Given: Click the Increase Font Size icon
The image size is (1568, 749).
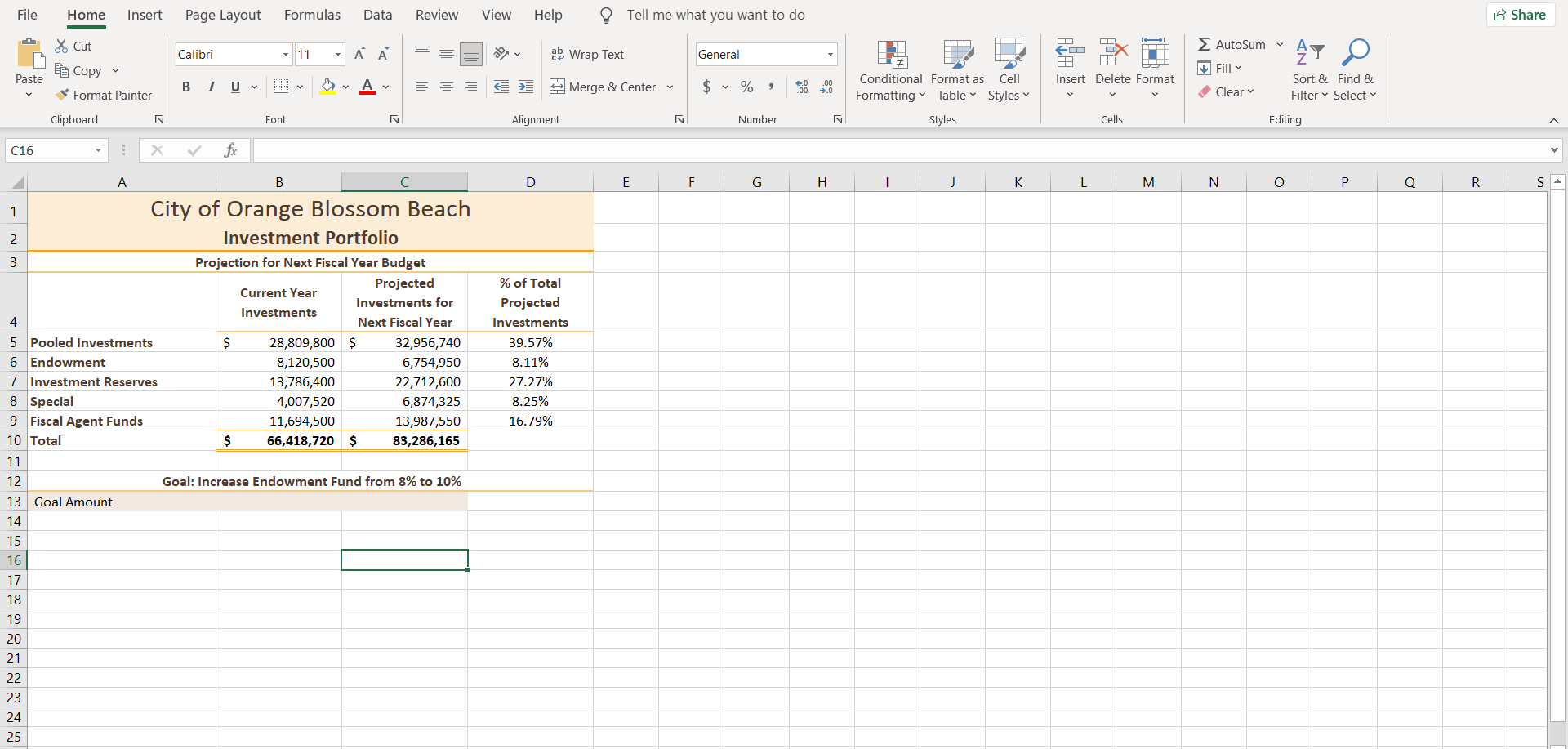Looking at the screenshot, I should 359,55.
